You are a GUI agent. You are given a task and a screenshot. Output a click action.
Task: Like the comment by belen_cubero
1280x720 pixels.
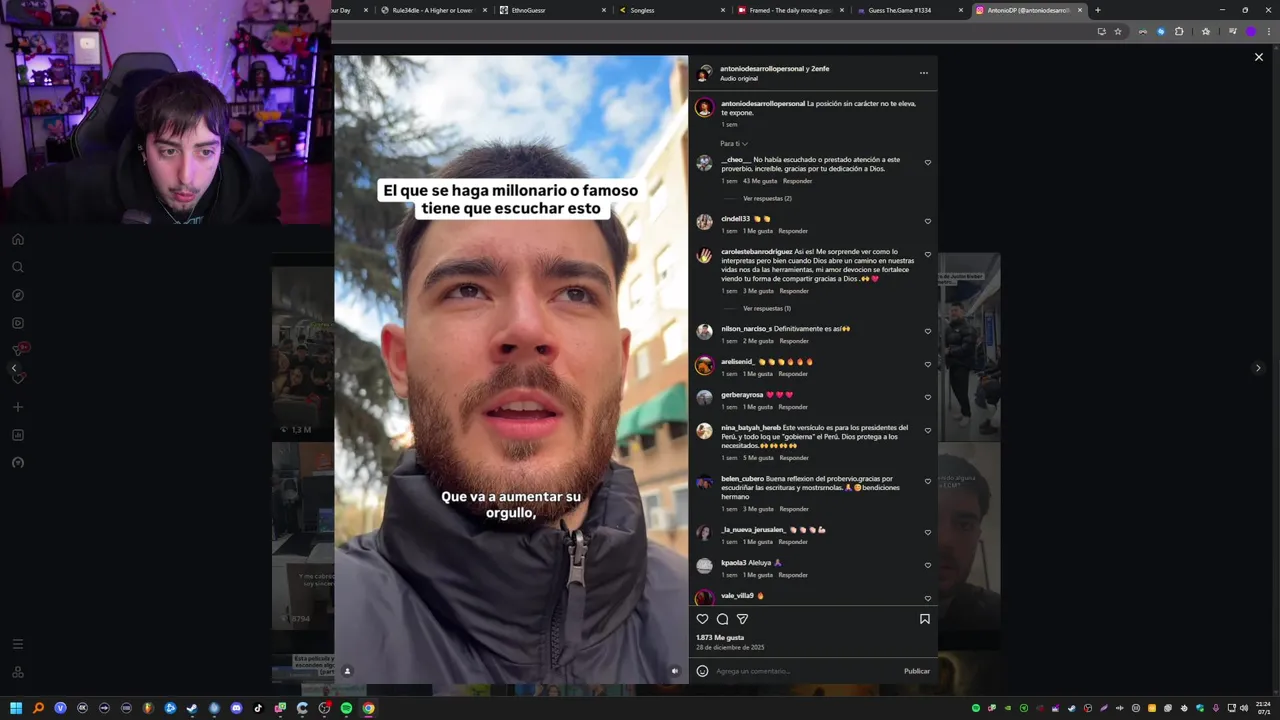927,481
